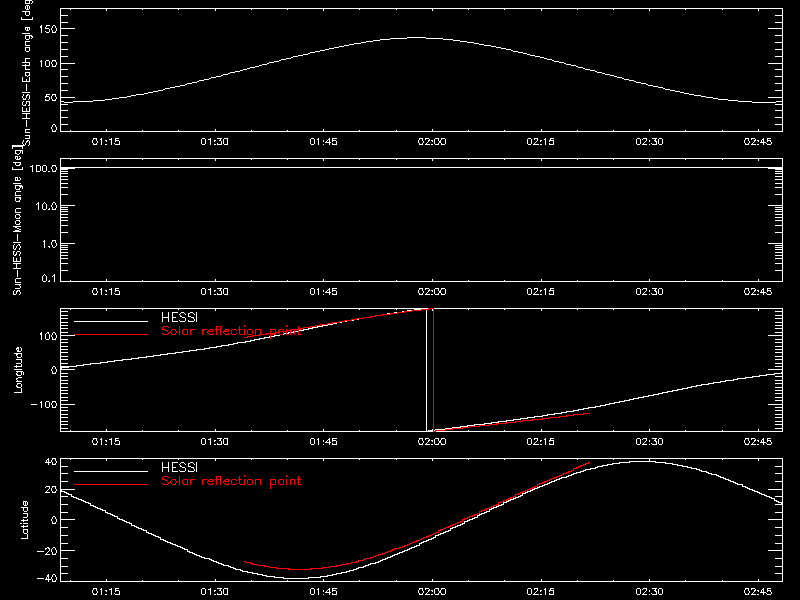This screenshot has height=600, width=800.
Task: Click 02:45 time label under Latitude plot
Action: (758, 592)
